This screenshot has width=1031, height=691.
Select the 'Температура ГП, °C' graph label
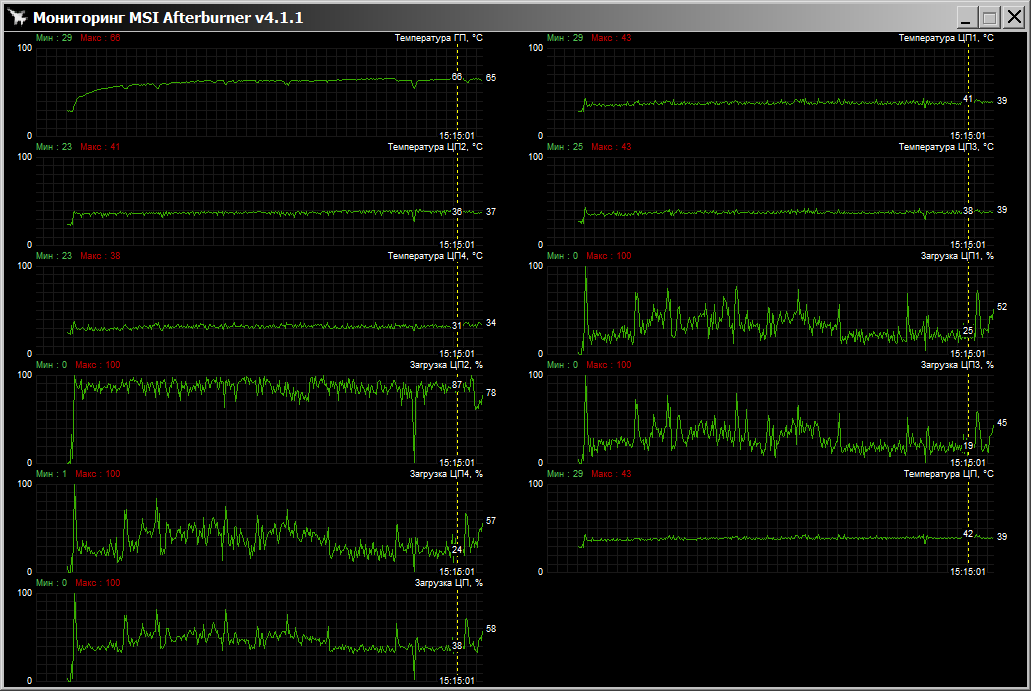[x=438, y=38]
